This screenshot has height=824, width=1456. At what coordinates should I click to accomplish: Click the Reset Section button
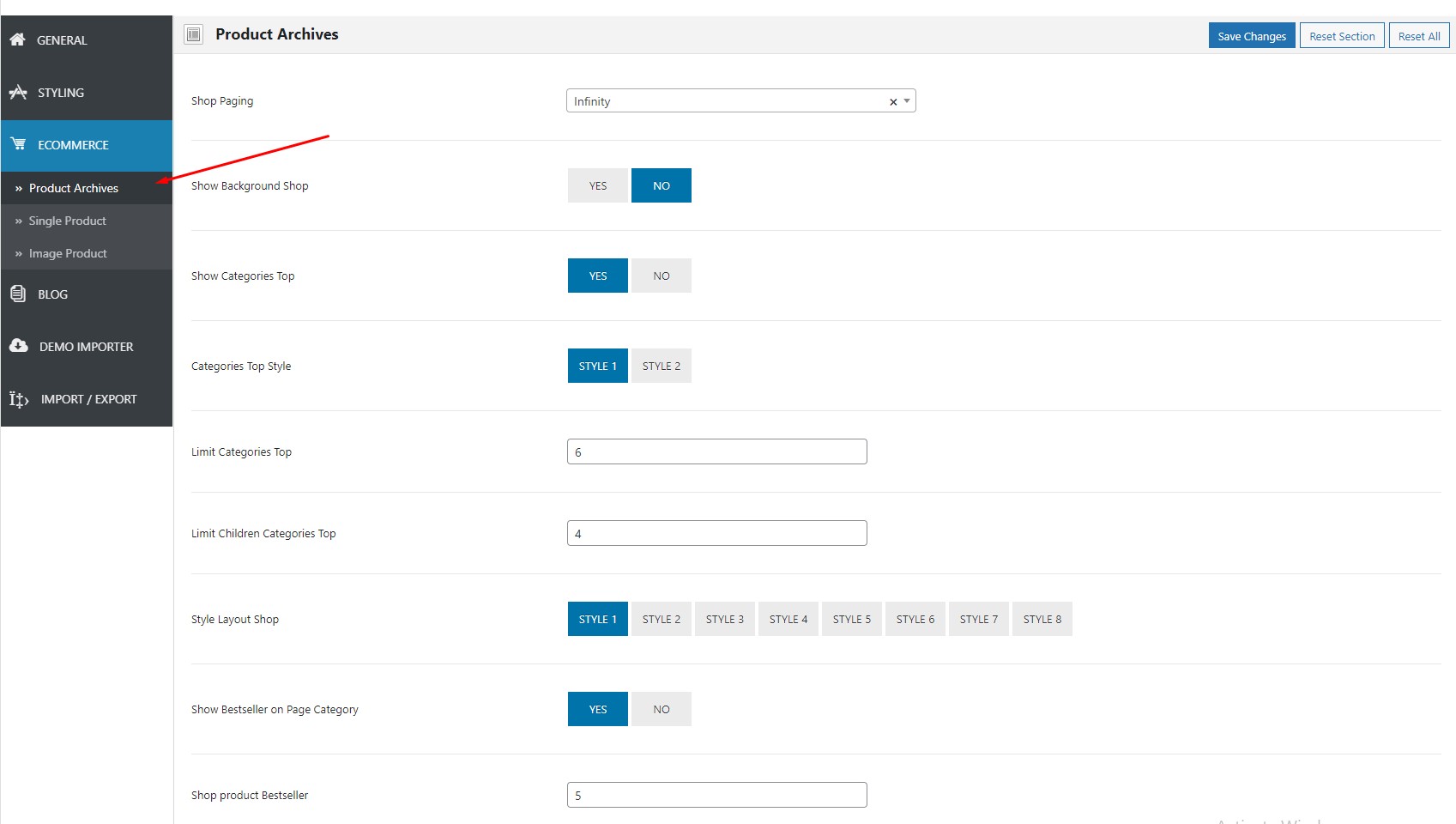[1342, 36]
